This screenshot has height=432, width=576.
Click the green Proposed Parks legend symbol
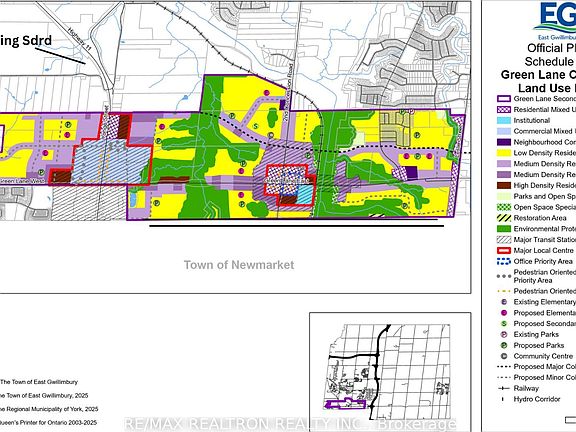pyautogui.click(x=504, y=345)
